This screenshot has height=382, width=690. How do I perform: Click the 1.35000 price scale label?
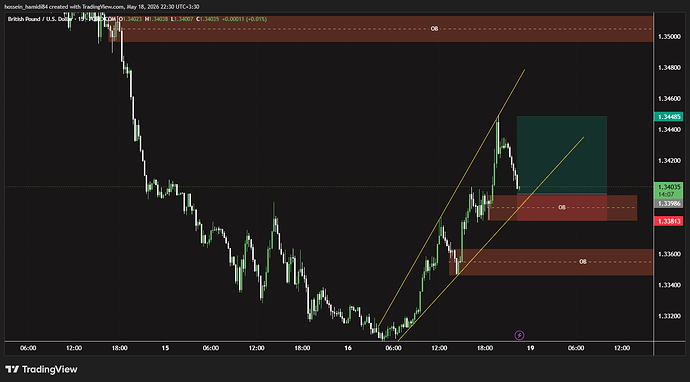click(x=669, y=37)
